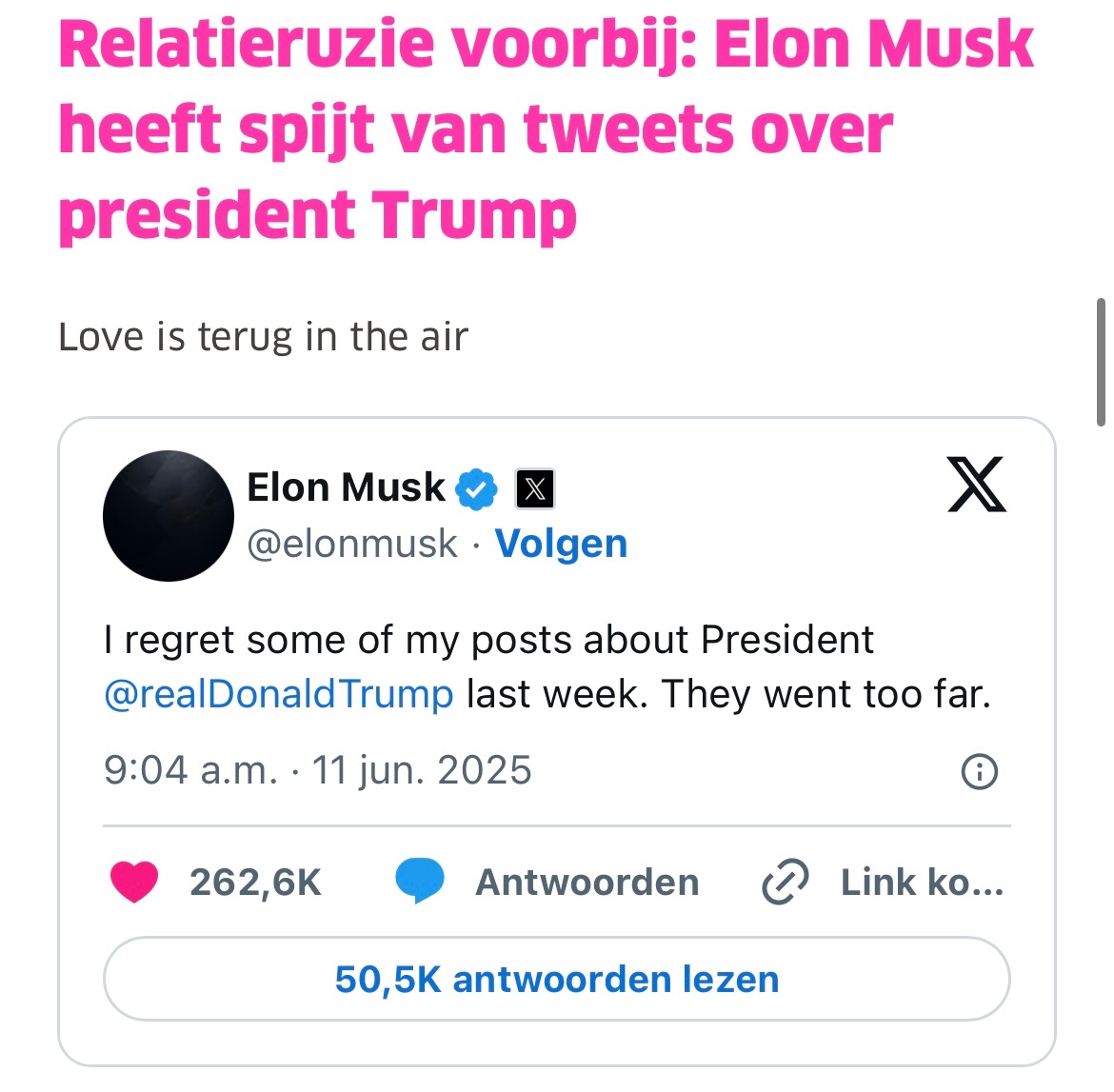
Task: Click the Antwoorden reply label
Action: tap(587, 882)
